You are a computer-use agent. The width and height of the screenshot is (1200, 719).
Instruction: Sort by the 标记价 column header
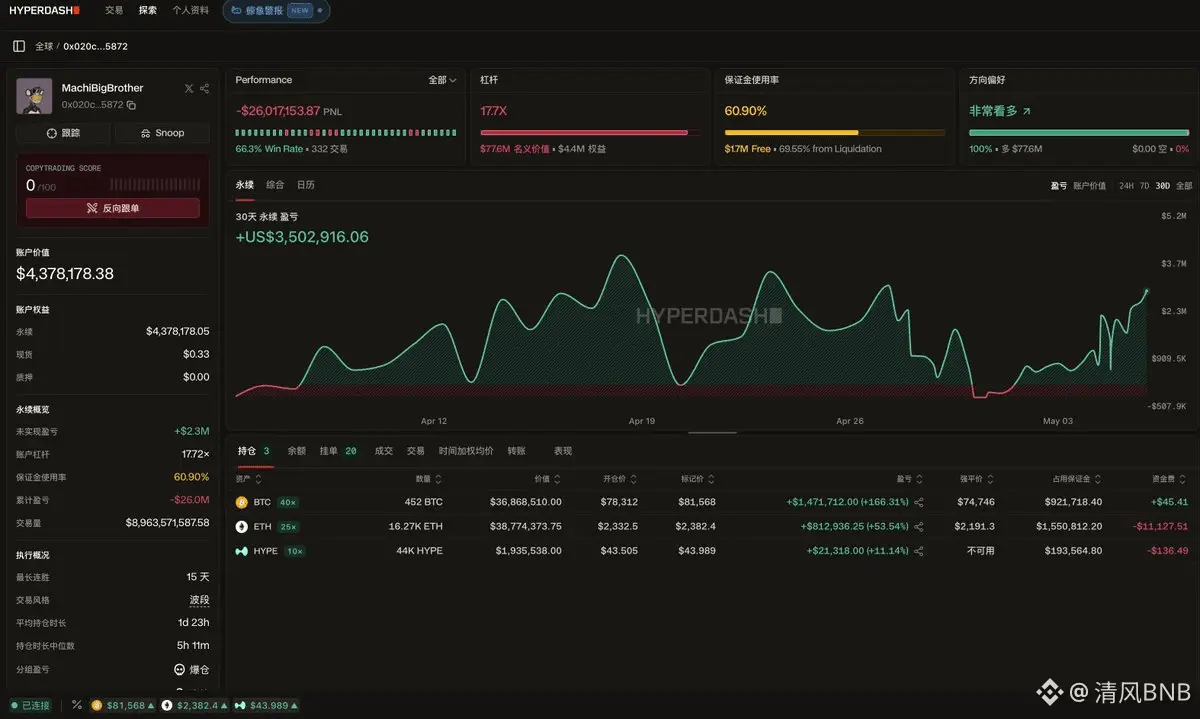point(700,479)
